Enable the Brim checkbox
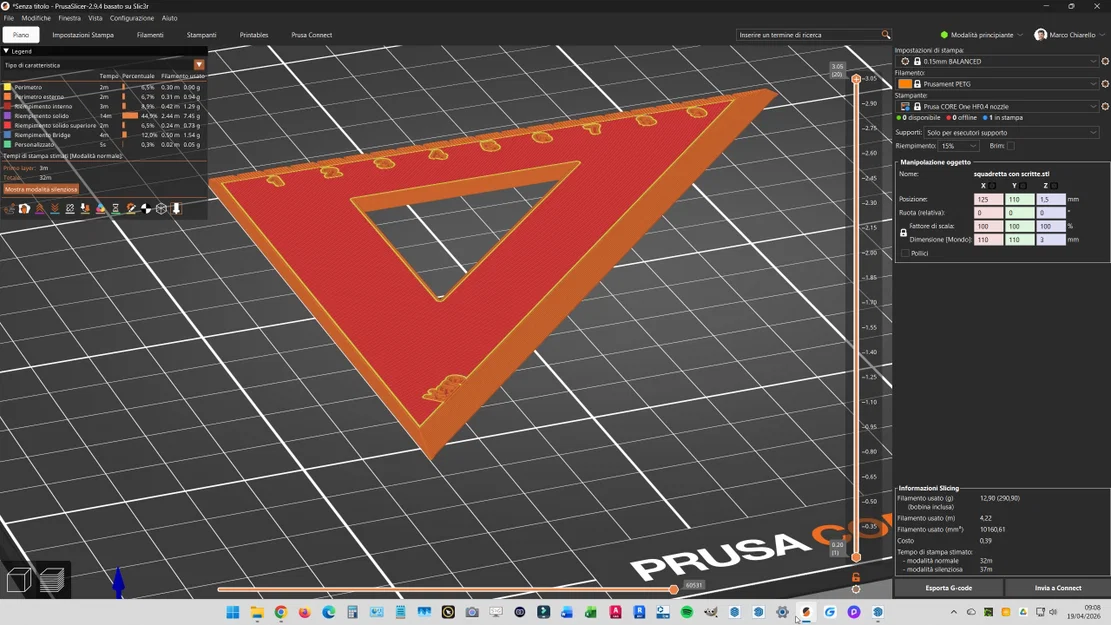 point(1011,146)
